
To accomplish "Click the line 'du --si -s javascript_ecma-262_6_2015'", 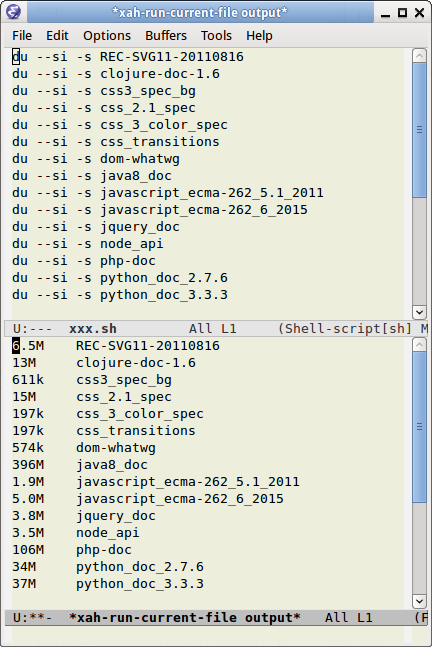I will click(x=160, y=210).
